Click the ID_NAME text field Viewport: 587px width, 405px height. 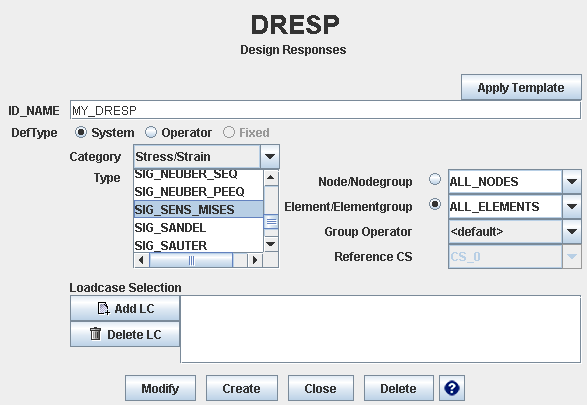325,110
